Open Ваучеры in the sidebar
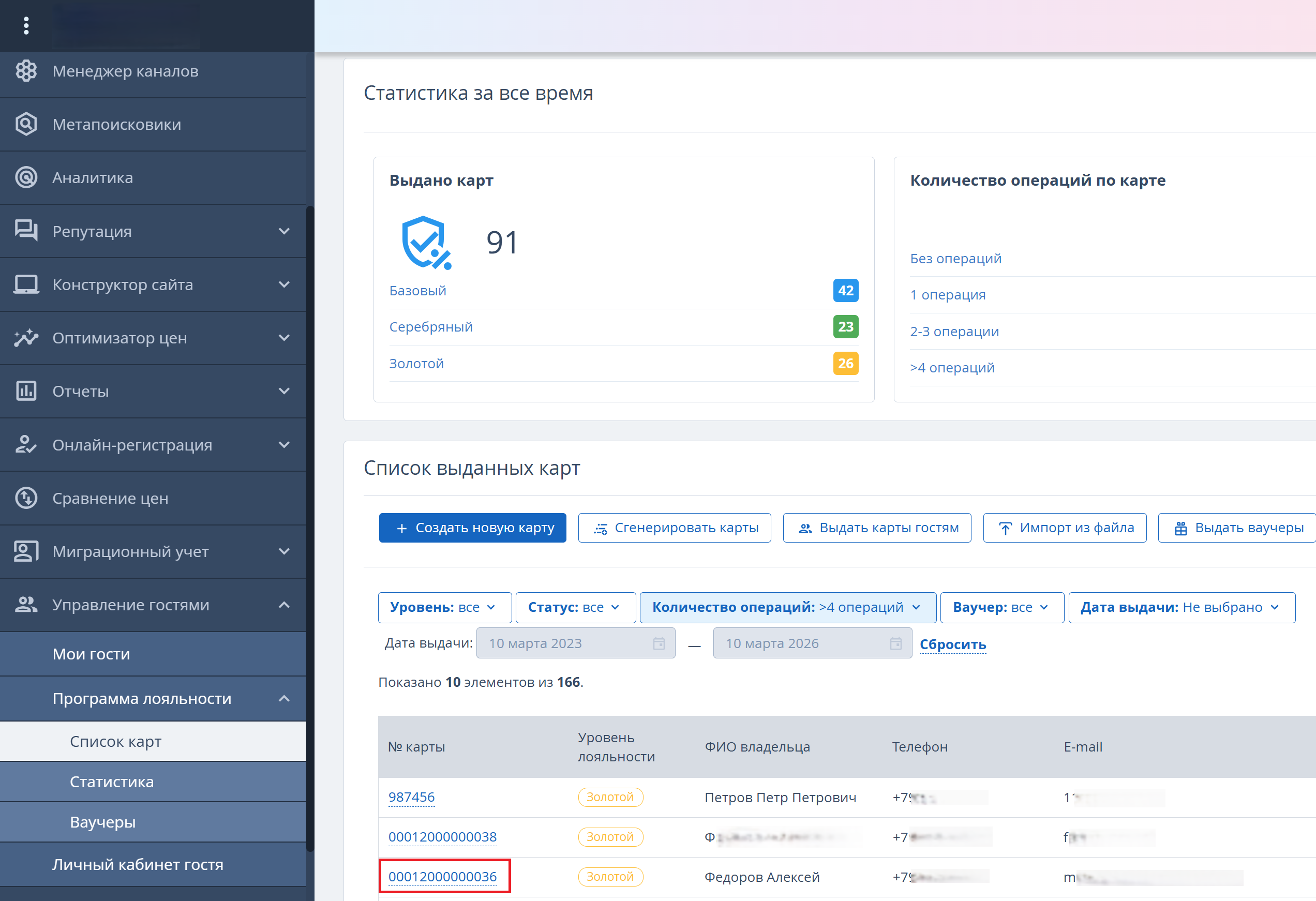 click(102, 822)
